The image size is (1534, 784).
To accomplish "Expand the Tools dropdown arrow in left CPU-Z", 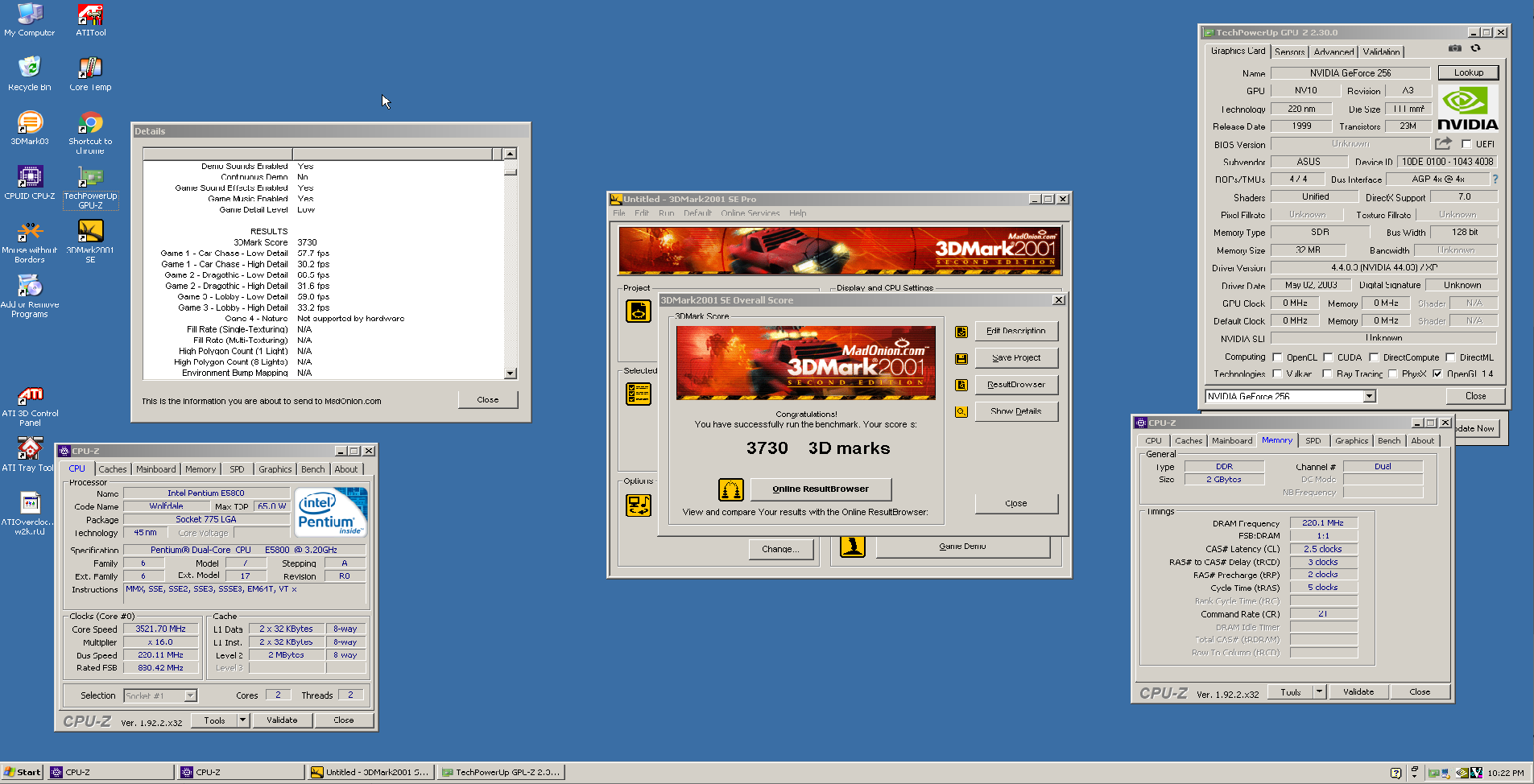I will 242,720.
